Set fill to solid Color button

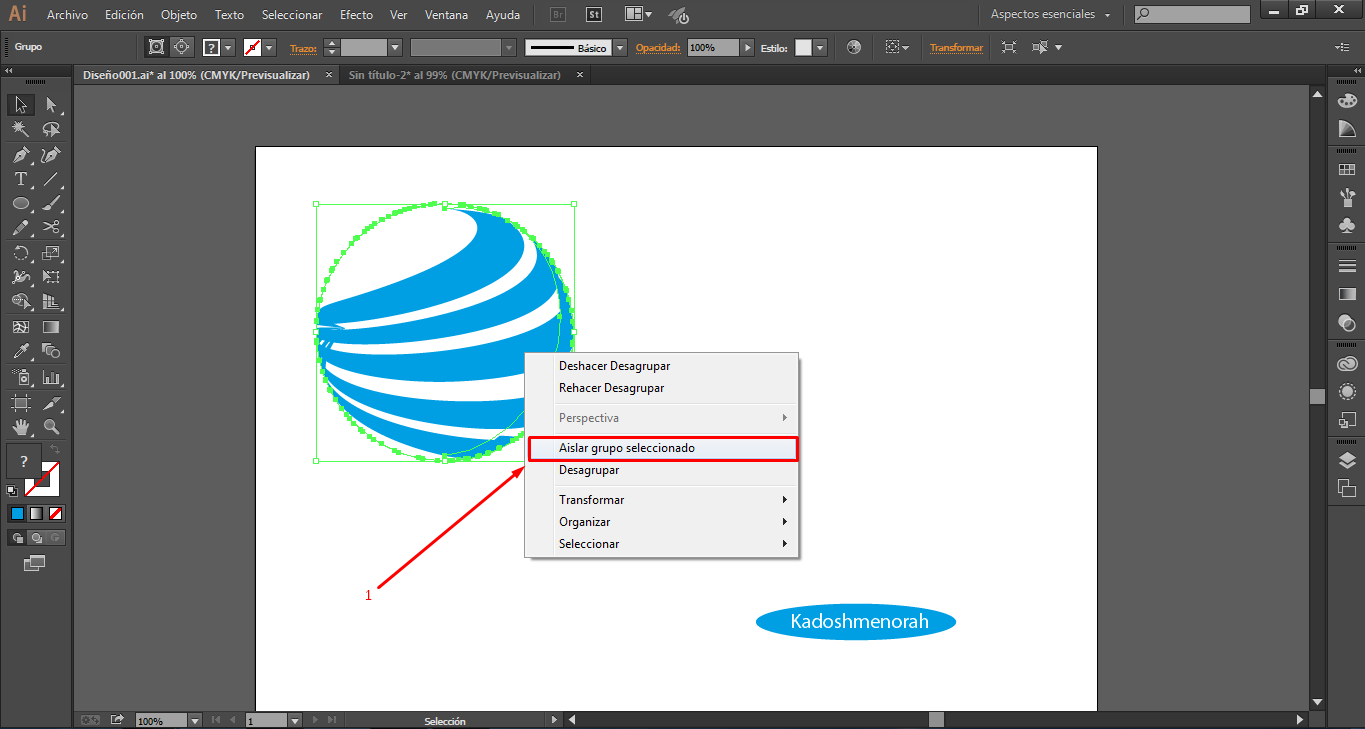(x=17, y=513)
